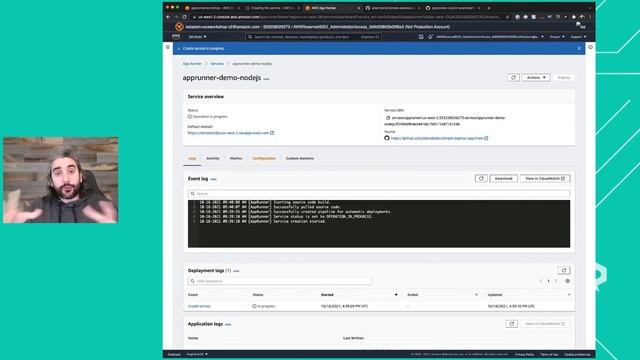Focus the AWS console search bar
Screen dimensions: 640x360
(313, 37)
